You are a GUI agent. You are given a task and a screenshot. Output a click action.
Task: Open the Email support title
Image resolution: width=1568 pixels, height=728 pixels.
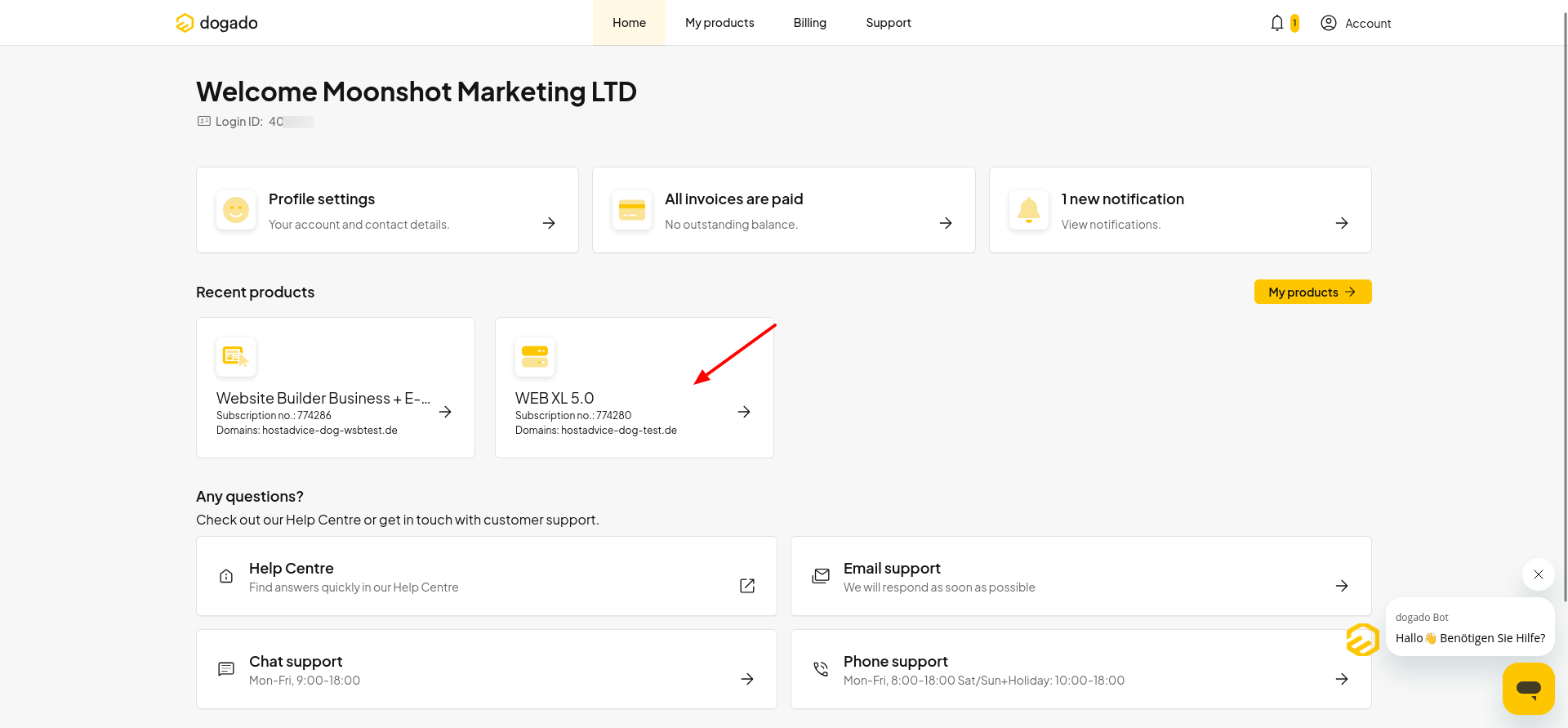(x=892, y=569)
